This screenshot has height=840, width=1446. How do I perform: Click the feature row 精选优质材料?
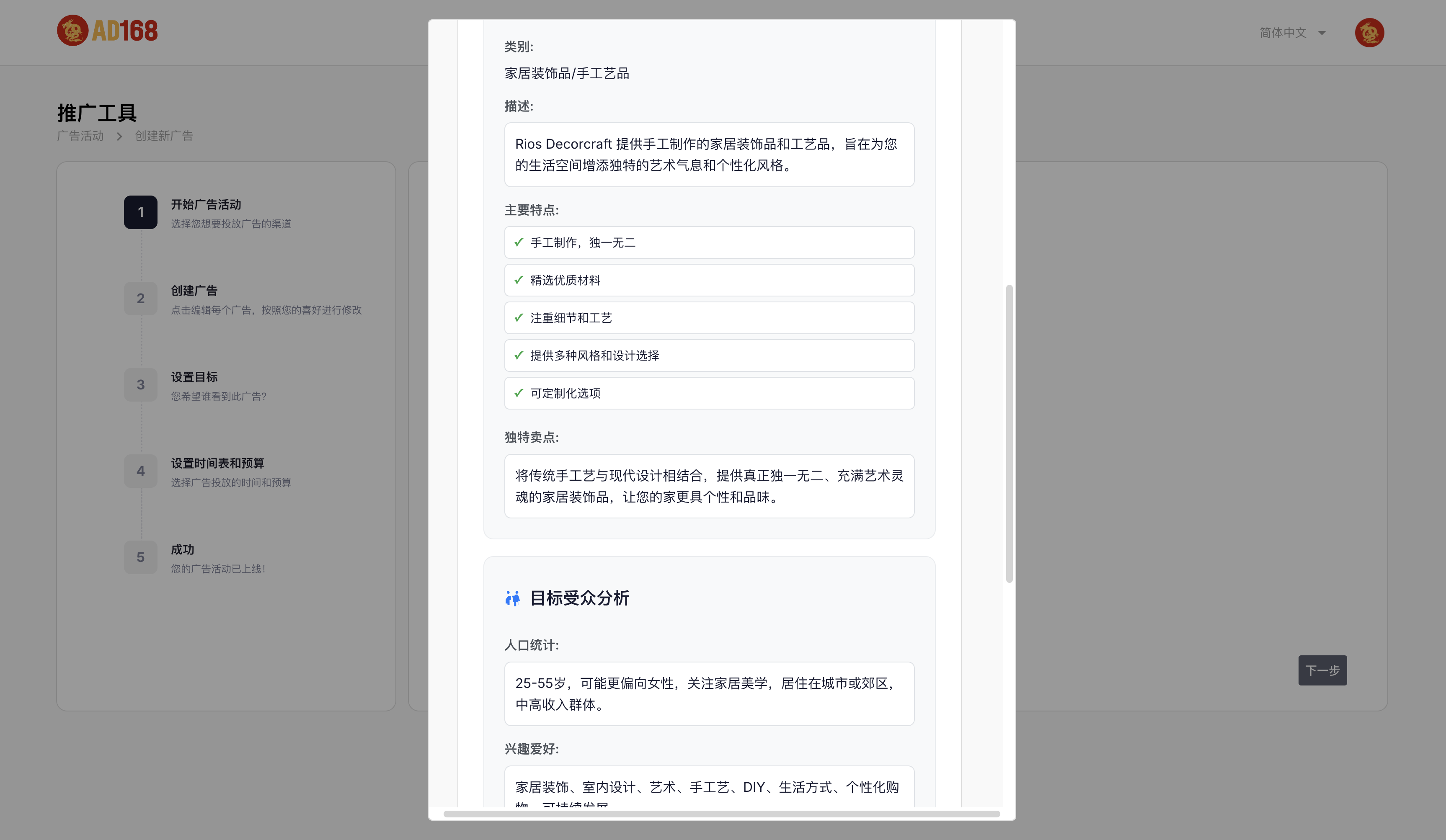click(709, 280)
